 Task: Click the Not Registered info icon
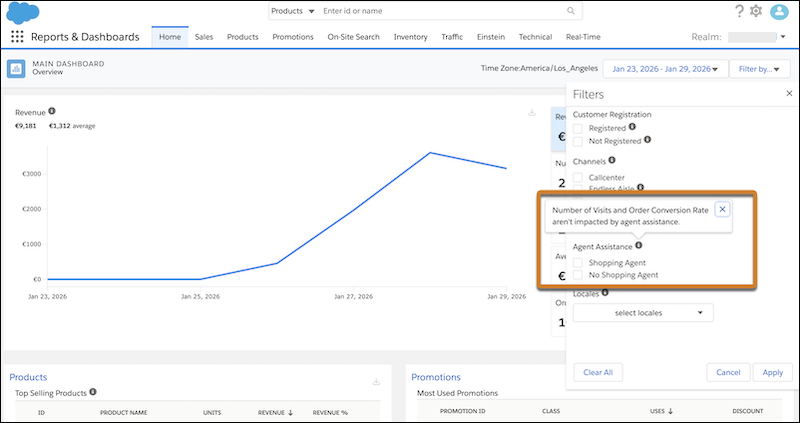tap(647, 139)
